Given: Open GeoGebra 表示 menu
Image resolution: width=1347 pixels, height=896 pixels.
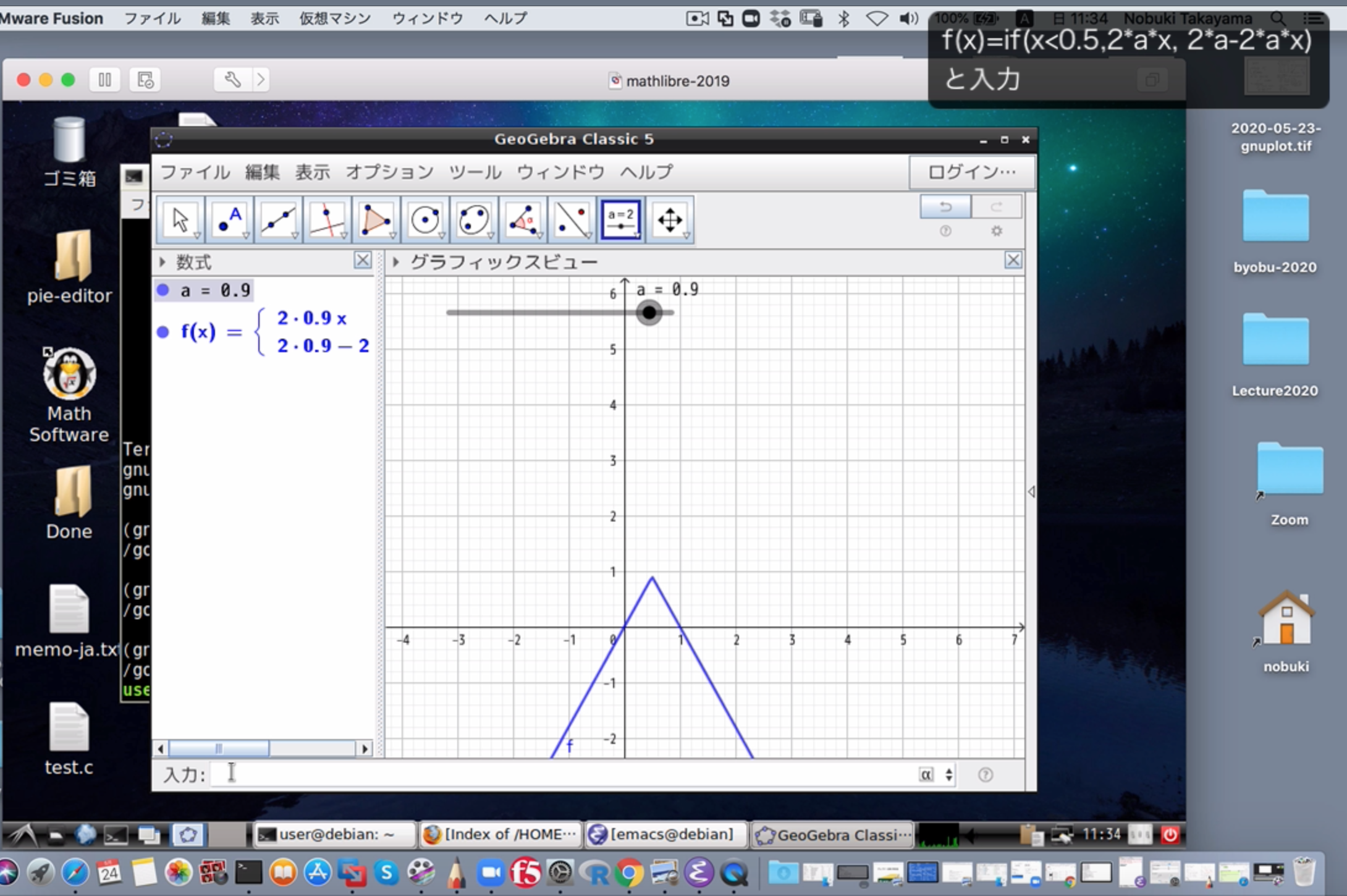Looking at the screenshot, I should click(x=313, y=172).
